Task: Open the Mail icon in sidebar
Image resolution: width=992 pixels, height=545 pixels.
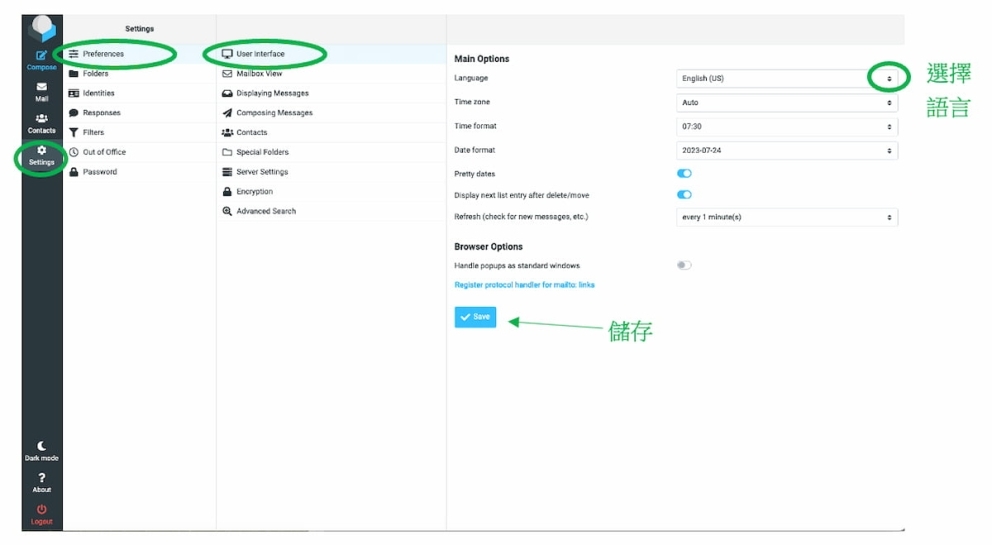Action: pyautogui.click(x=41, y=91)
